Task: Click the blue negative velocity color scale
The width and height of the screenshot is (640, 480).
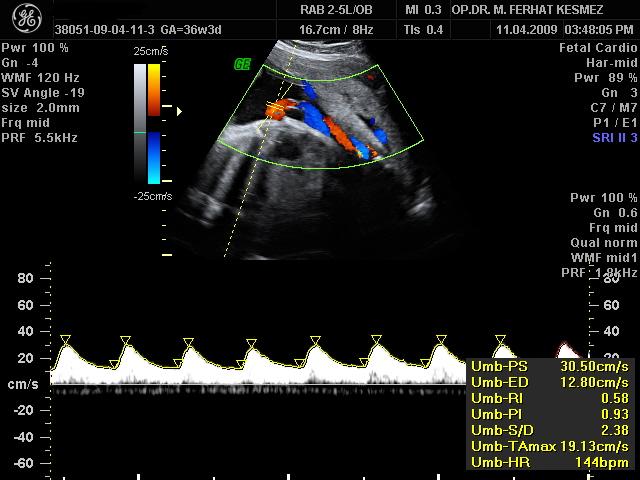Action: [154, 158]
